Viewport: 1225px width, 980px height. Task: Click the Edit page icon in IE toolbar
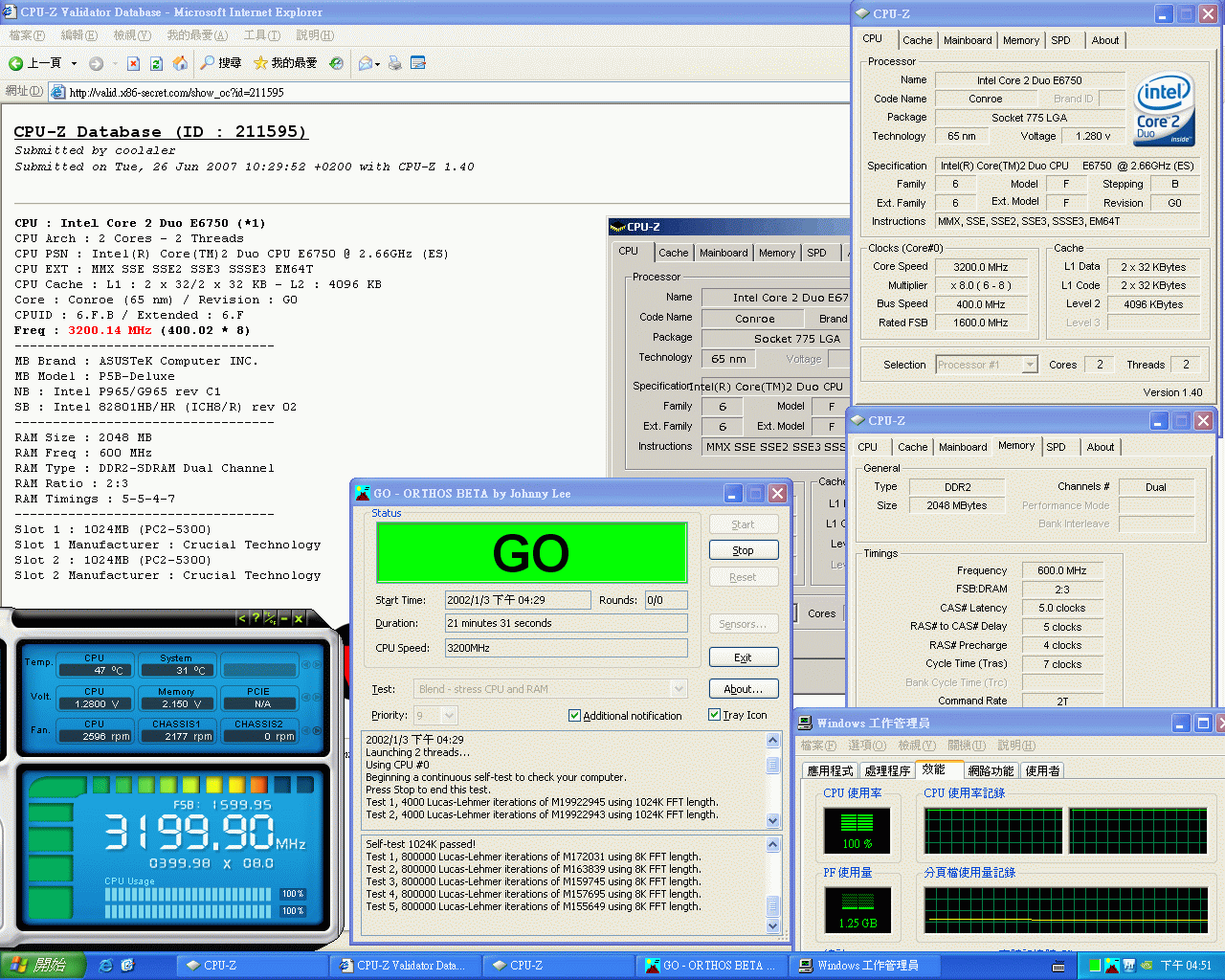pos(418,63)
